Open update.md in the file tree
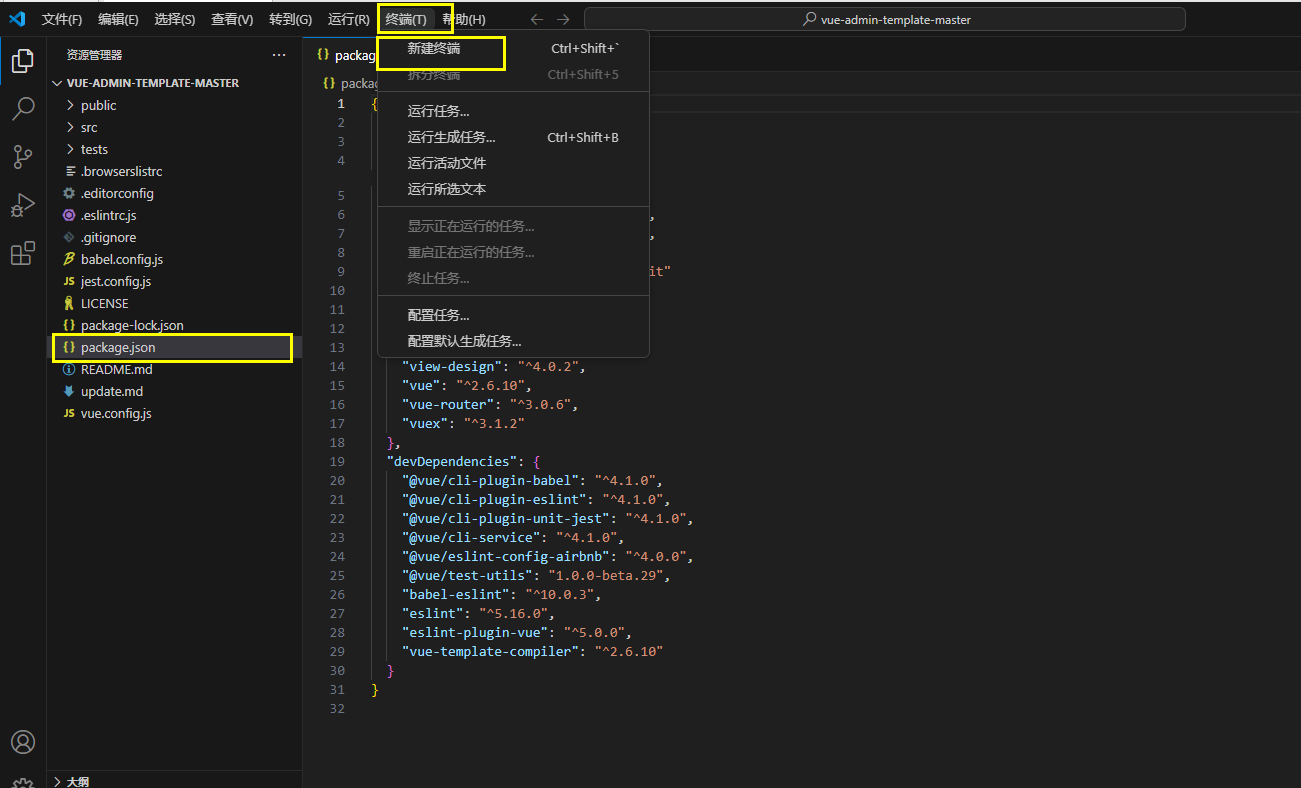The height and width of the screenshot is (788, 1301). 174,391
